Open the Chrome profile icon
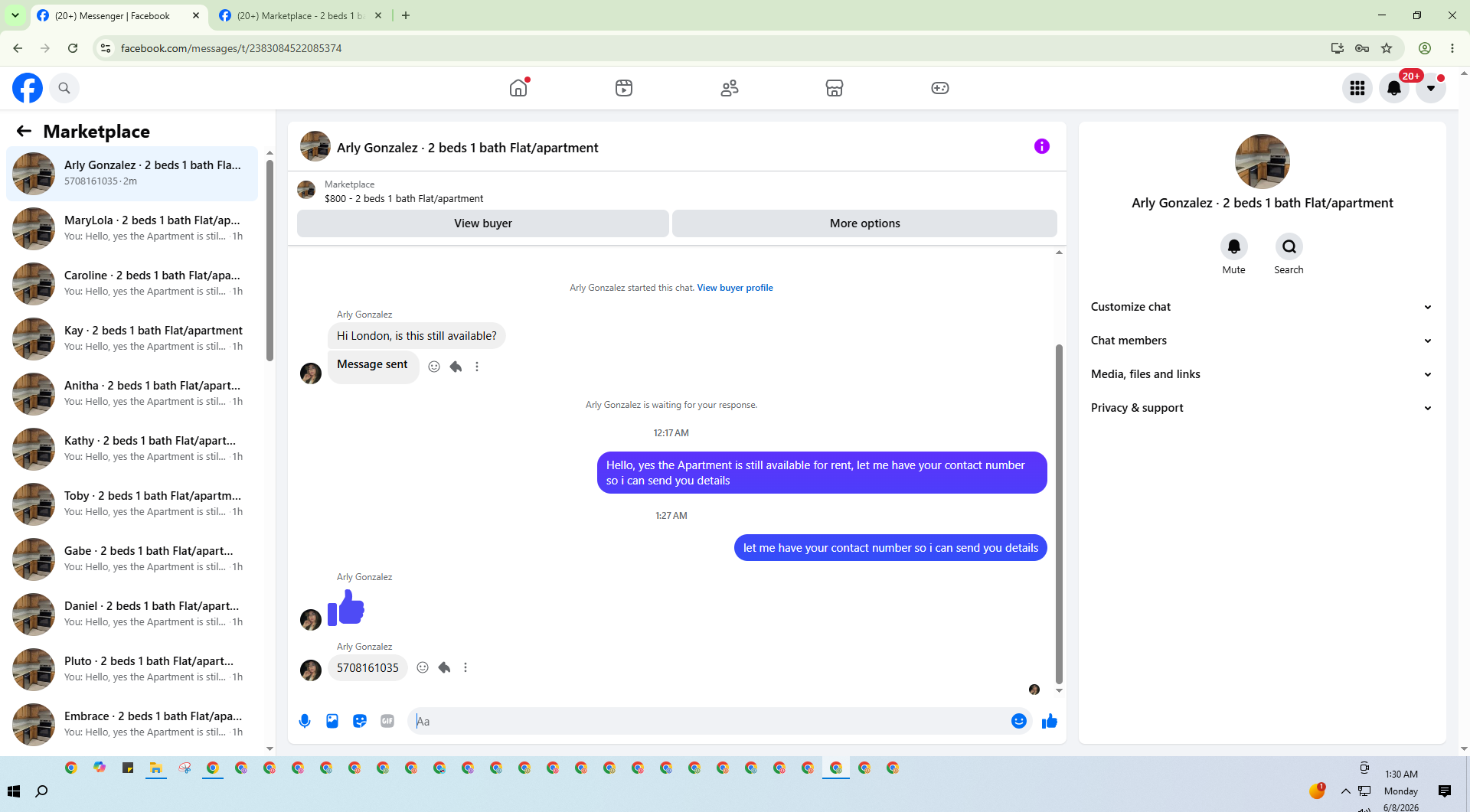The image size is (1470, 812). tap(1425, 48)
